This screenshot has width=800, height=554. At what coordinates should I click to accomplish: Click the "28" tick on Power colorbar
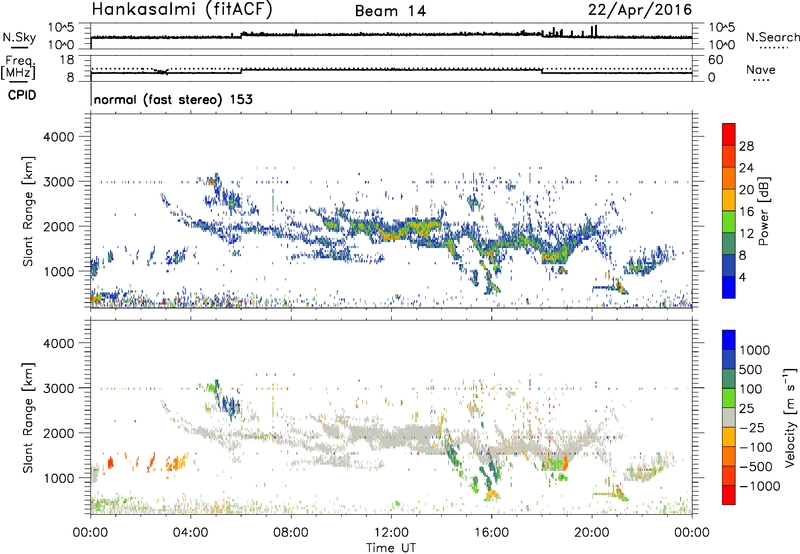[x=746, y=146]
